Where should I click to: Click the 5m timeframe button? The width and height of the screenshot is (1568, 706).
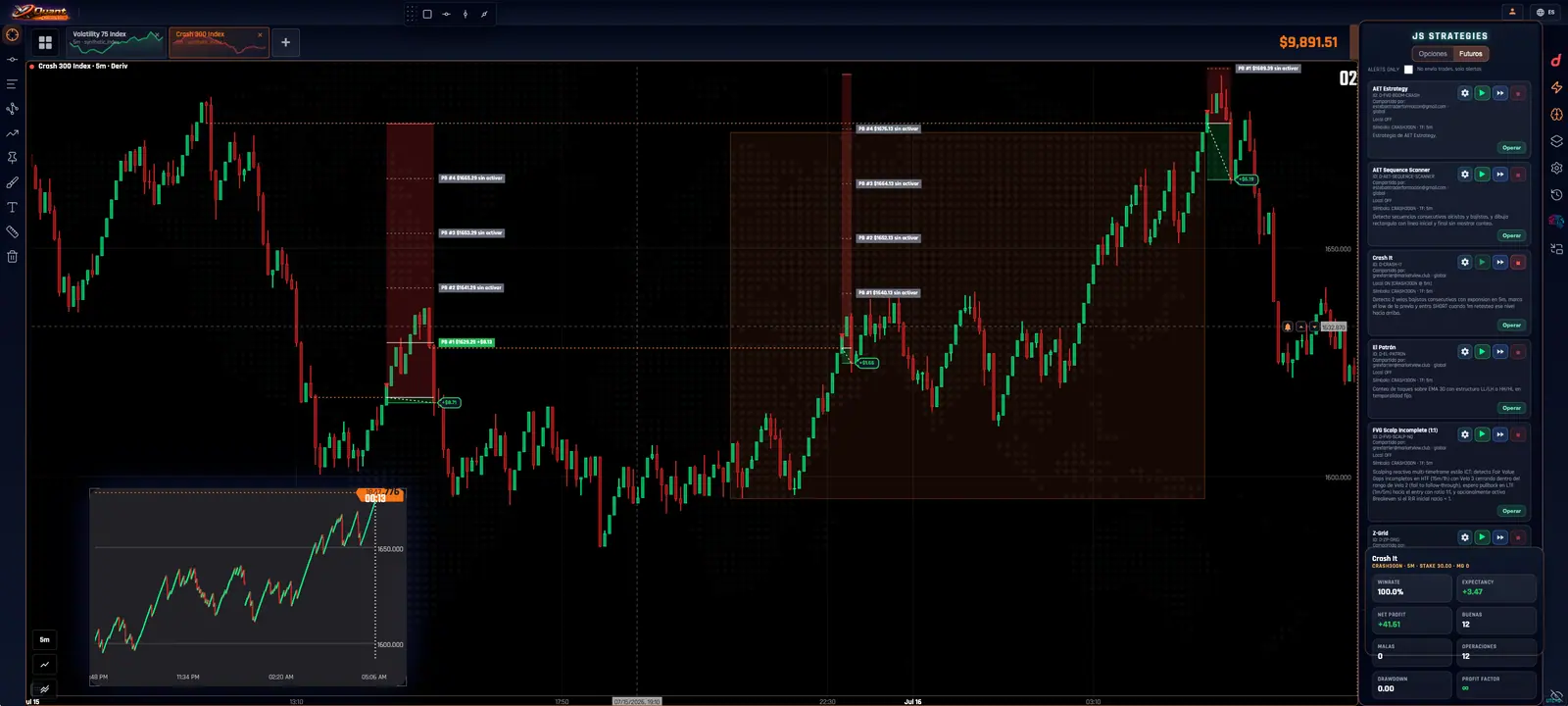click(x=44, y=639)
